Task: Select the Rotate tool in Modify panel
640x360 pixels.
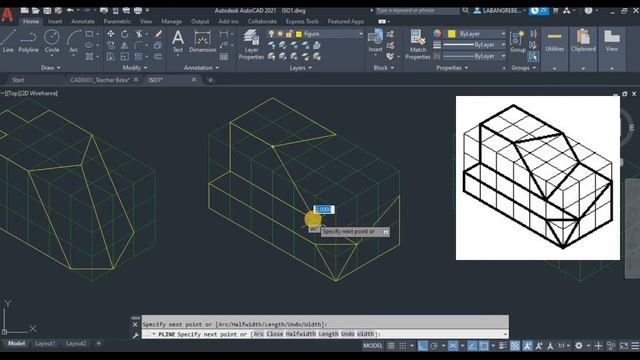Action: [x=124, y=34]
